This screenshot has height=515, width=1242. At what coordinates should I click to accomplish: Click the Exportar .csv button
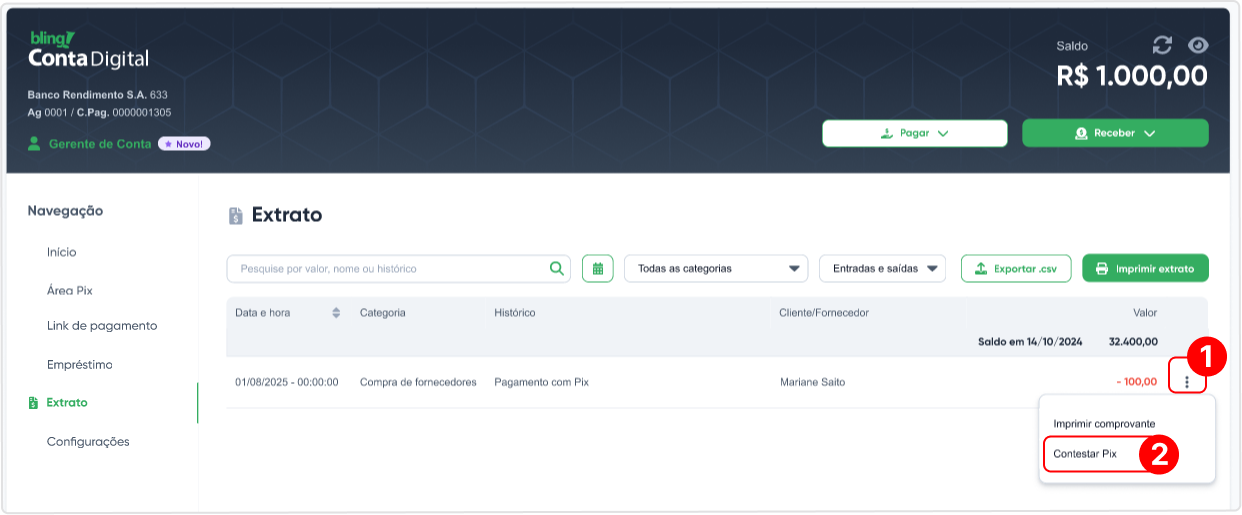click(1016, 268)
